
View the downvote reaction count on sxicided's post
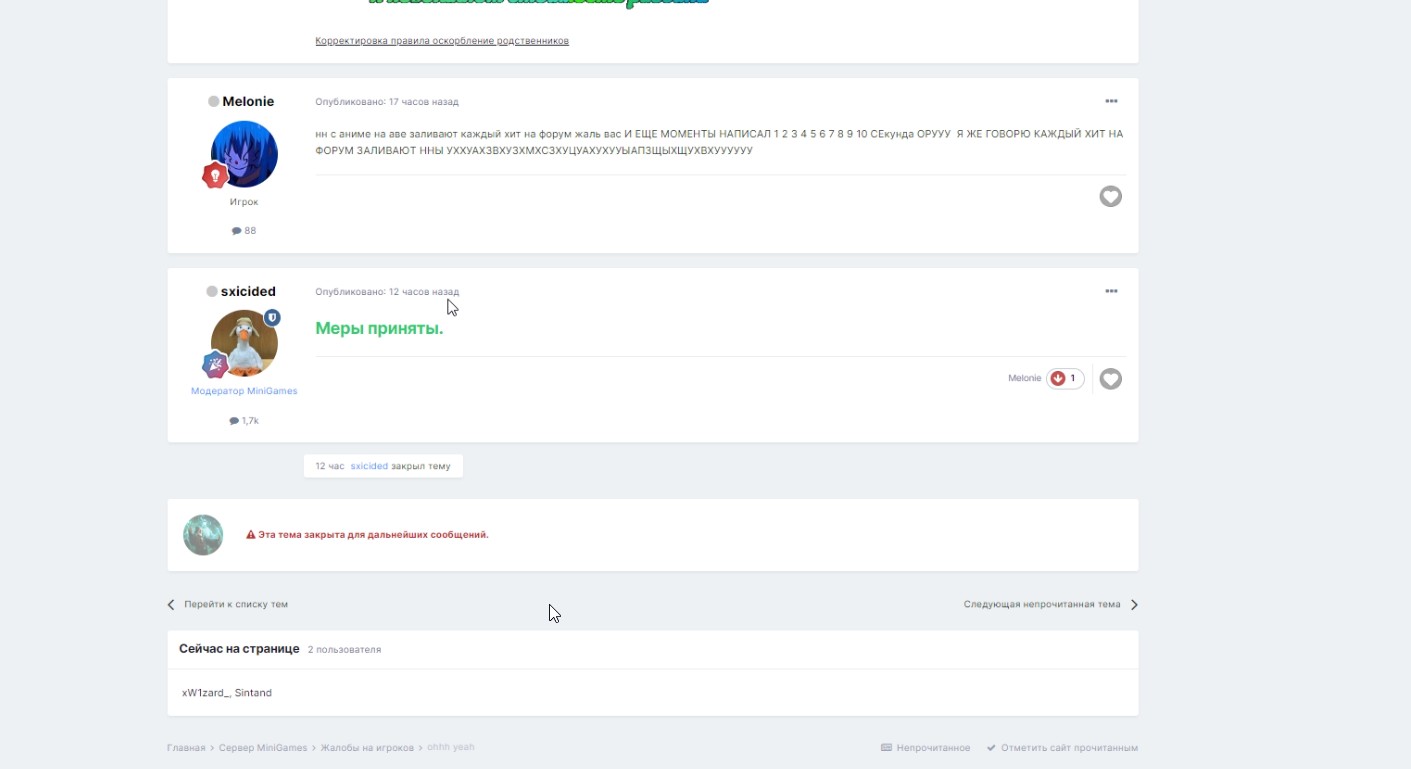(1065, 379)
